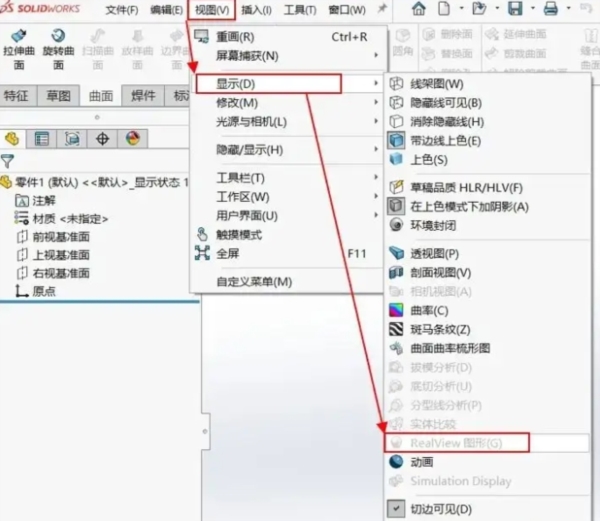Toggle 草稿品质 HLR/HLV(F)

click(488, 187)
